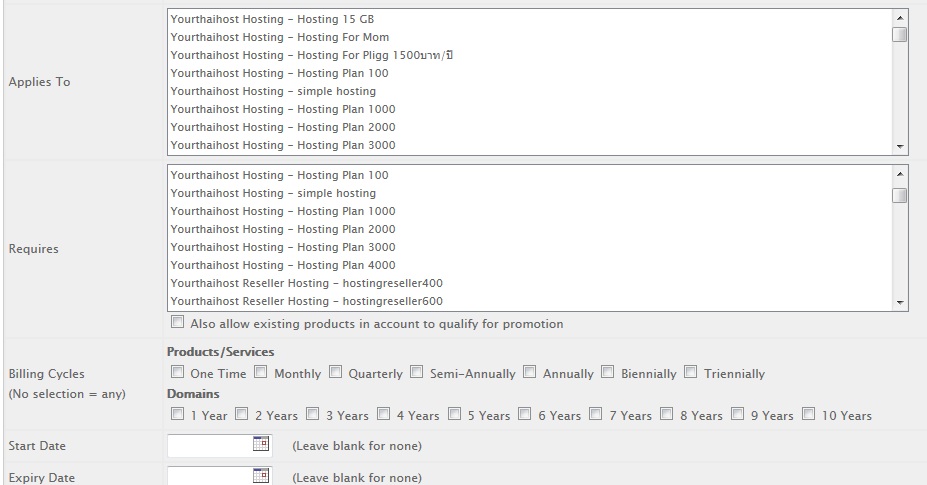Select 'Hosting Plan 3000' in Applies To list
This screenshot has width=927, height=485.
click(530, 146)
